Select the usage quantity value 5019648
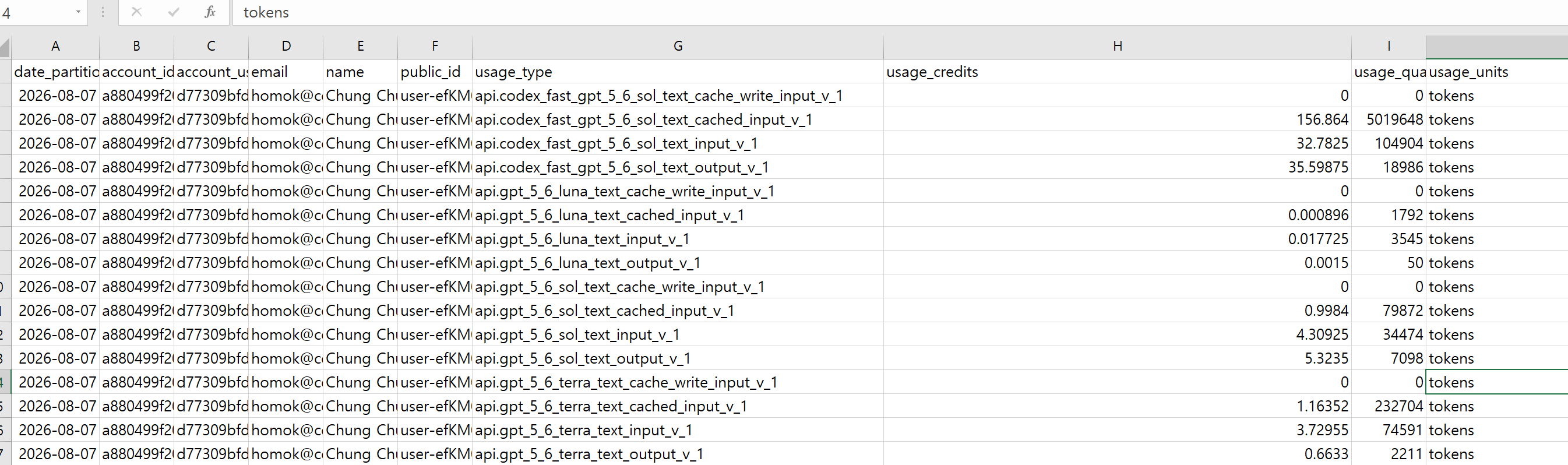 point(1389,119)
